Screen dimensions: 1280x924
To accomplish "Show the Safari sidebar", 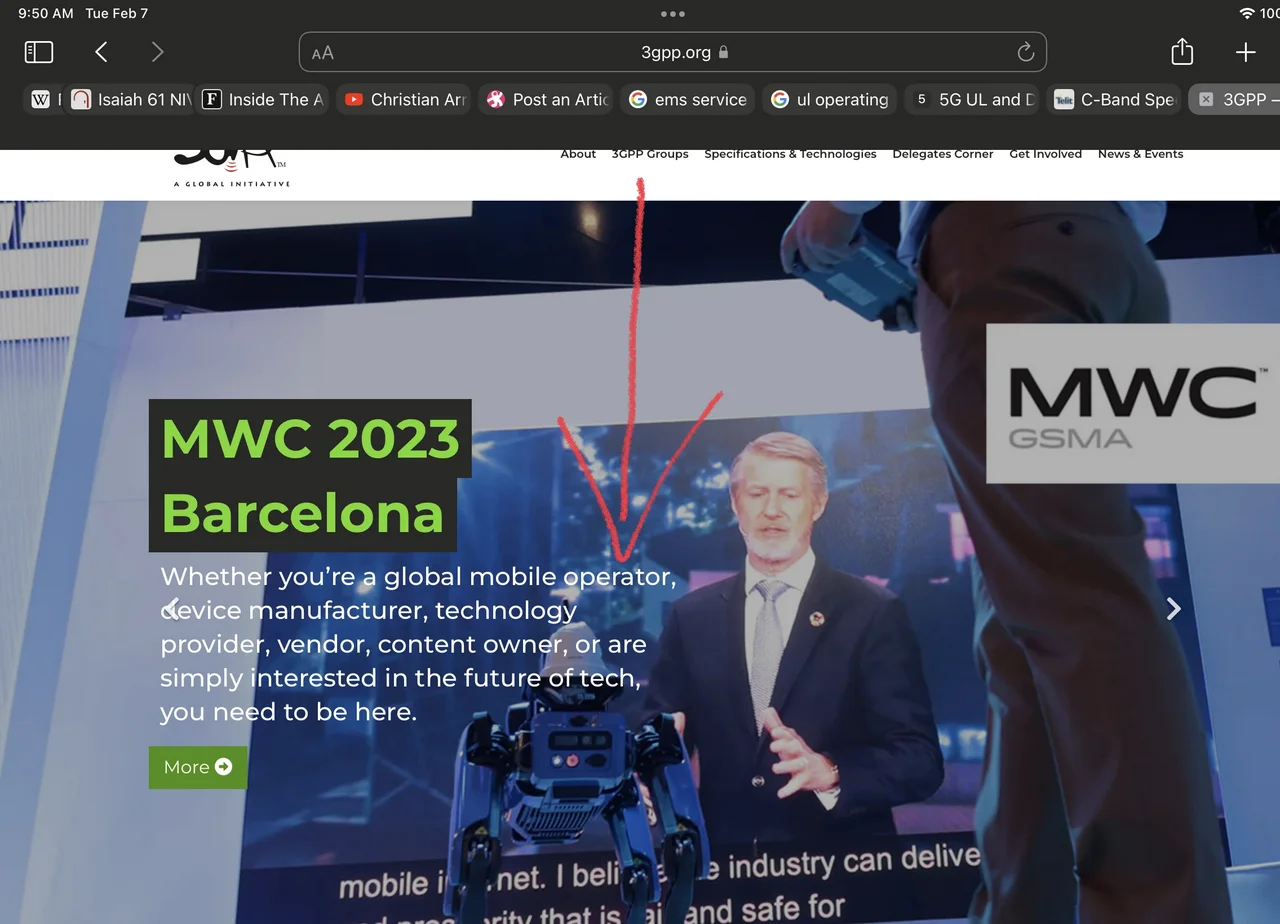I will (x=38, y=52).
